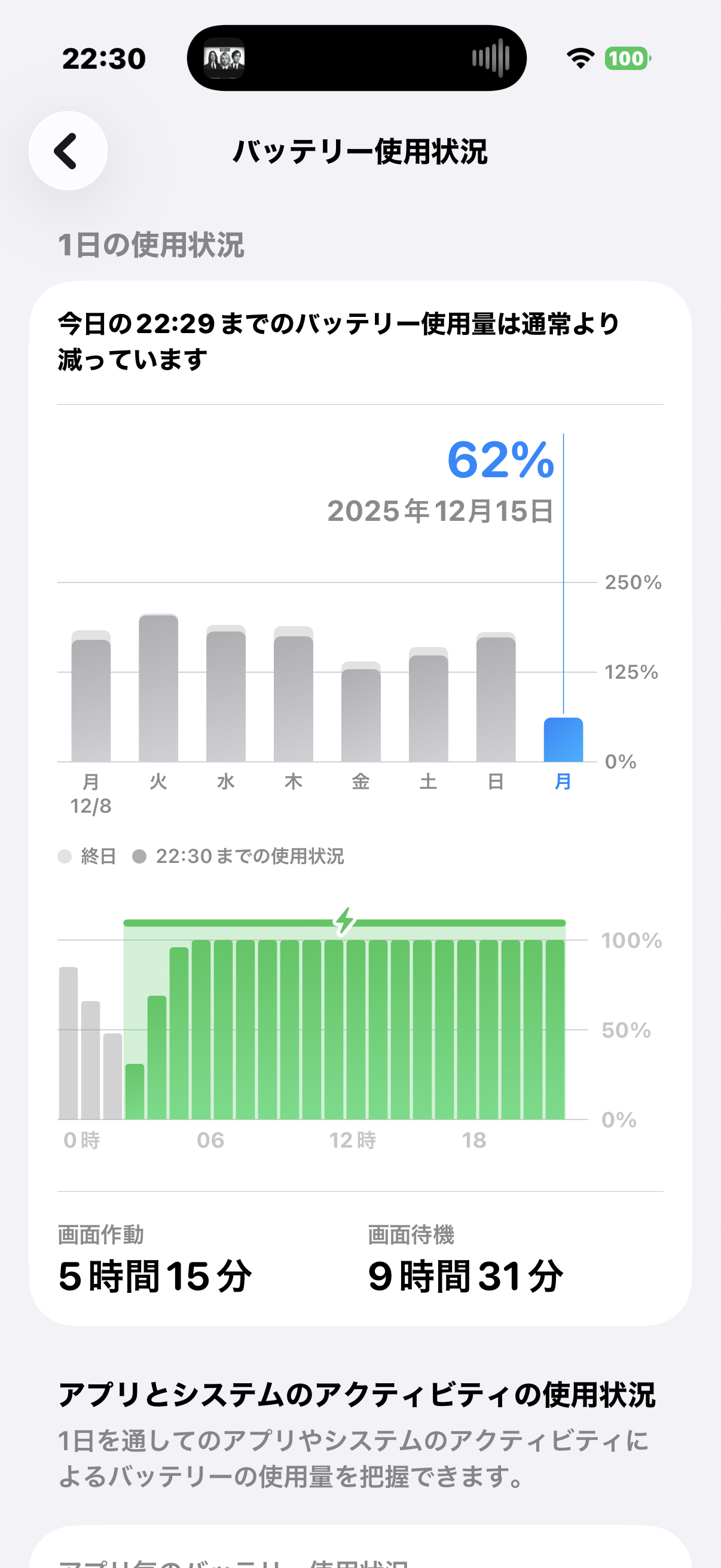The height and width of the screenshot is (1568, 721).
Task: Tap the 画面待機 9時間31分 stat
Action: [466, 1260]
